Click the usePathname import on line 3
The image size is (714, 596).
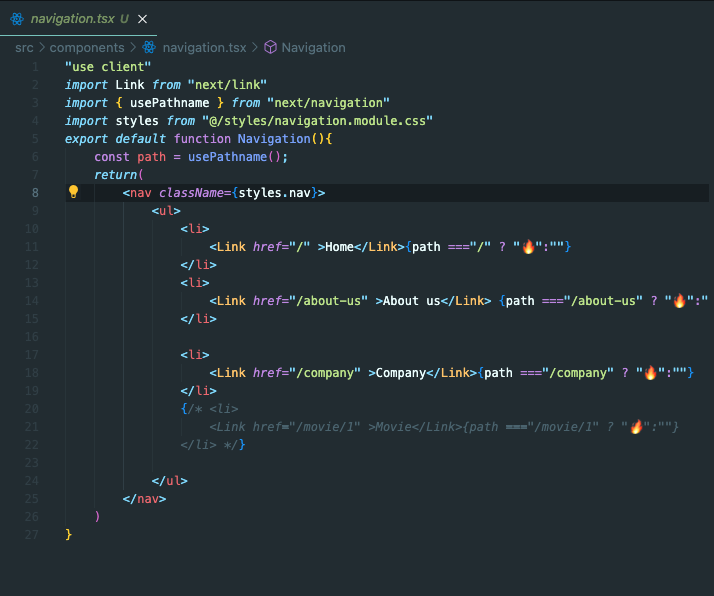tap(166, 102)
